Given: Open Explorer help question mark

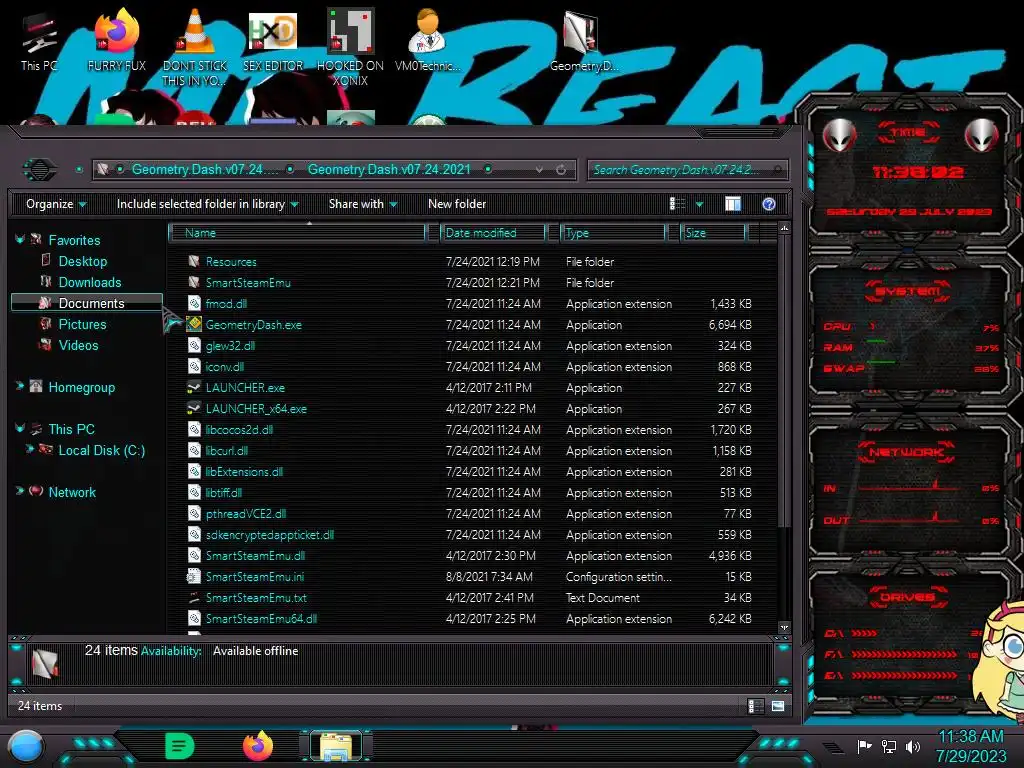Looking at the screenshot, I should tap(769, 204).
